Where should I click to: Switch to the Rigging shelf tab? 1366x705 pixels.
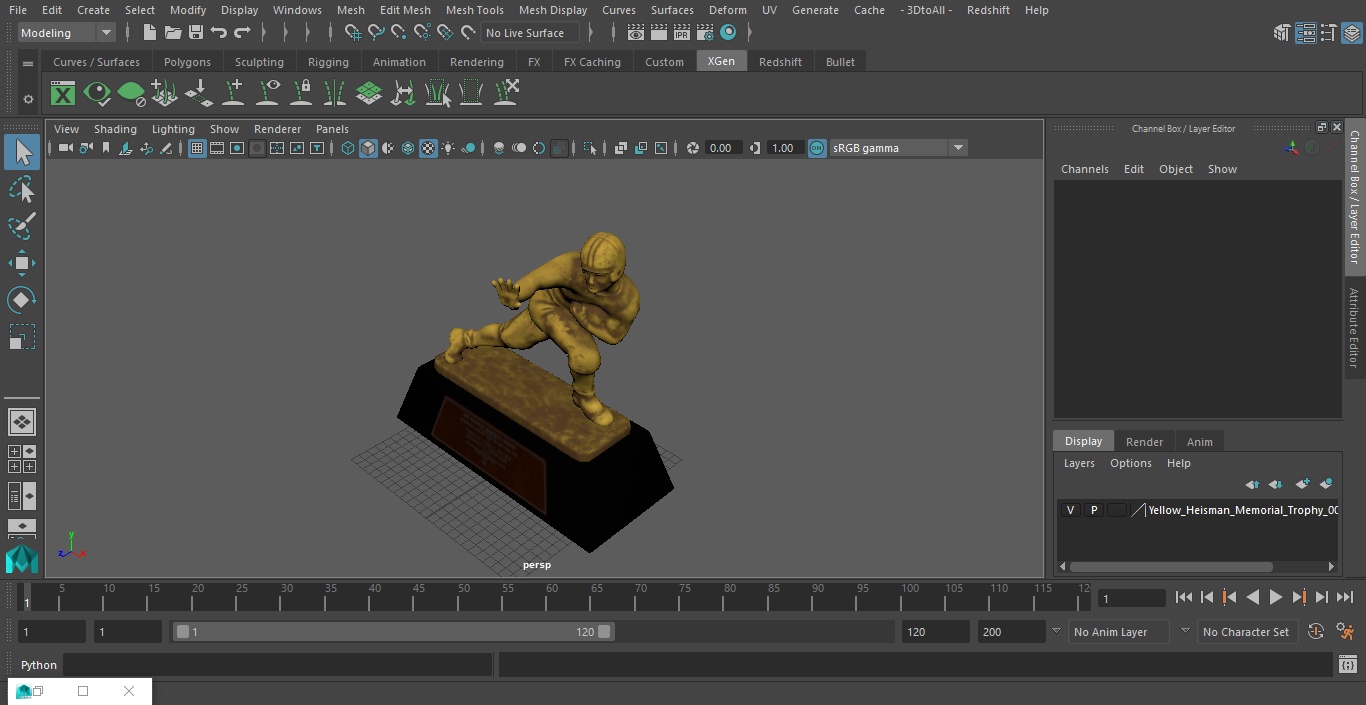328,62
